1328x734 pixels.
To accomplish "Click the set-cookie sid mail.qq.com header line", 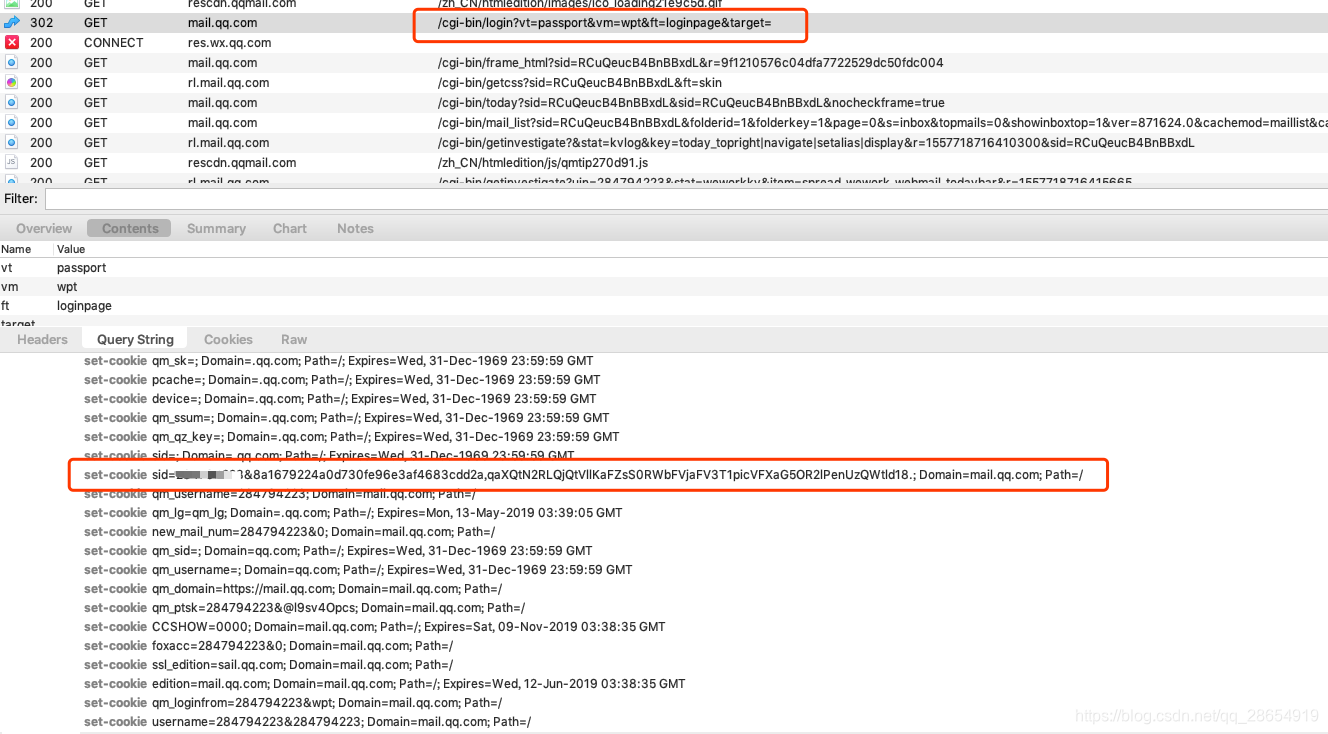I will pos(583,475).
